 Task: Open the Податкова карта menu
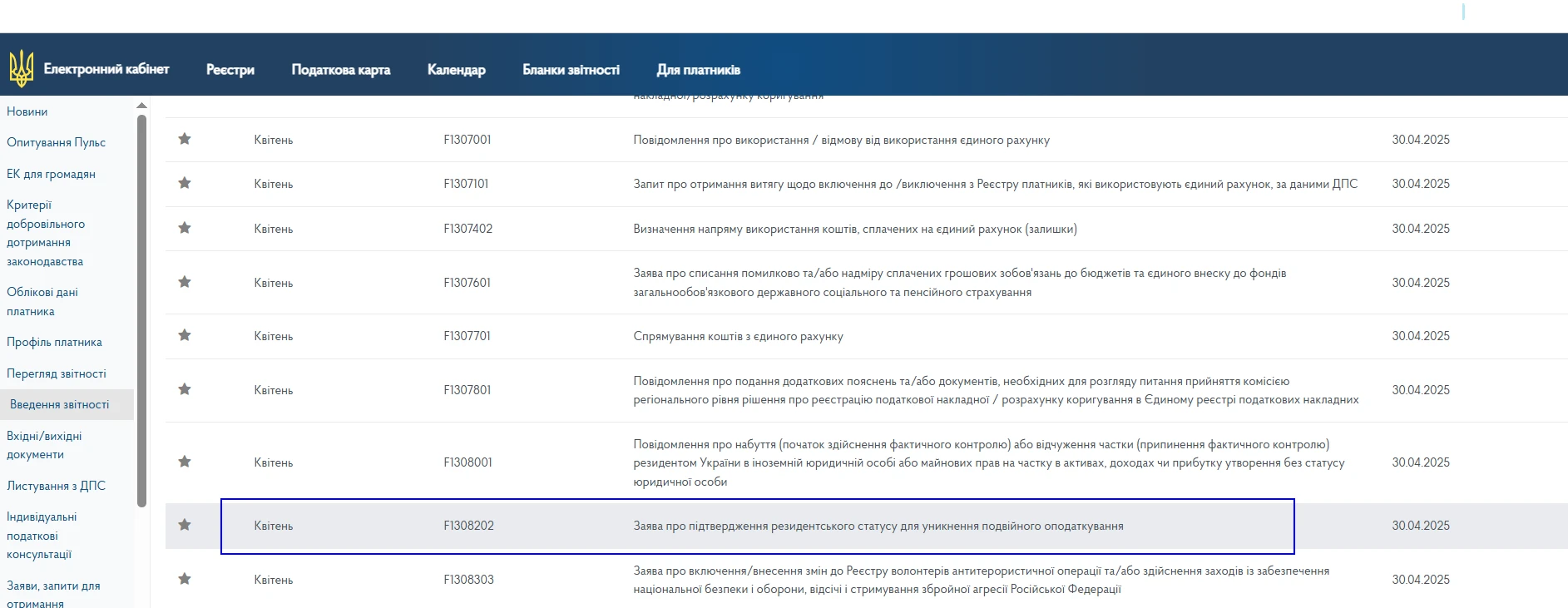pyautogui.click(x=341, y=70)
